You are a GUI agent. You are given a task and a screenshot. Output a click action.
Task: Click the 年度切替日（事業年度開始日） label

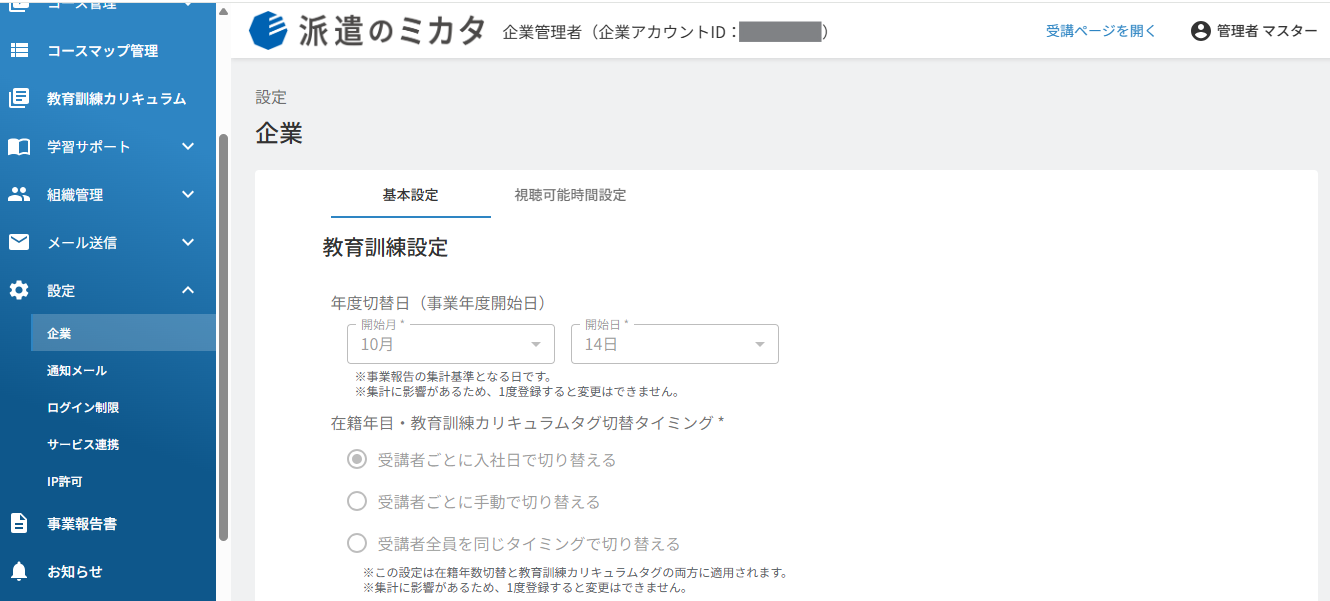point(438,303)
